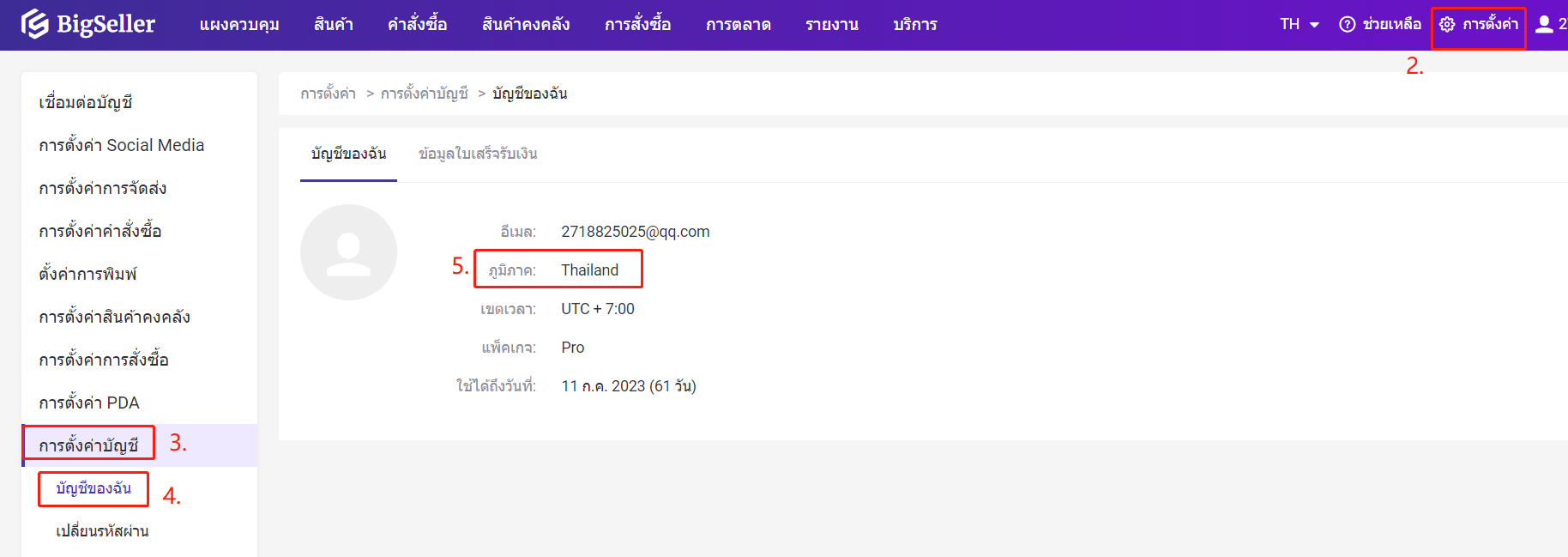Open การตั้งค่า PDA sidebar item

[x=89, y=403]
